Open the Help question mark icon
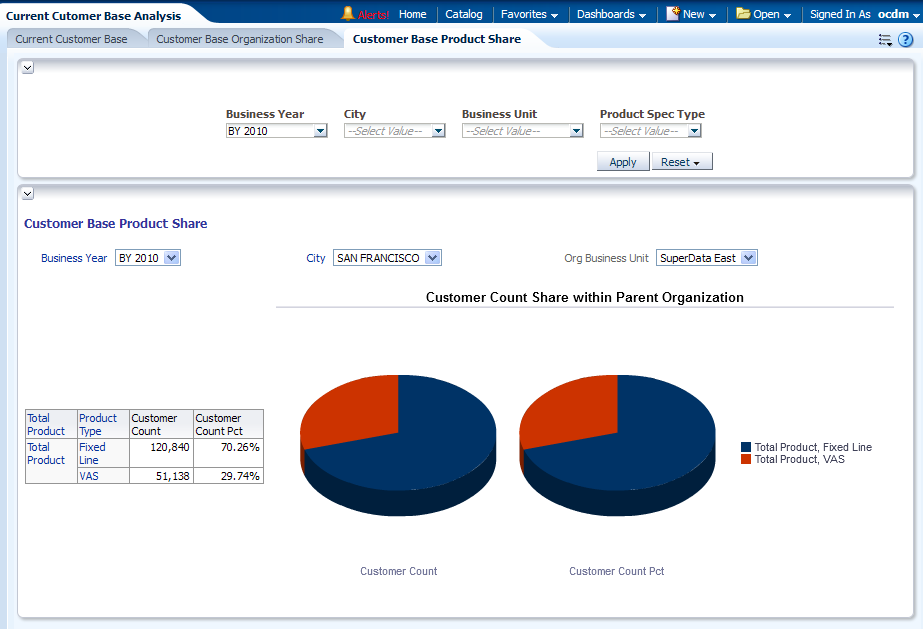The width and height of the screenshot is (923, 629). [x=905, y=40]
